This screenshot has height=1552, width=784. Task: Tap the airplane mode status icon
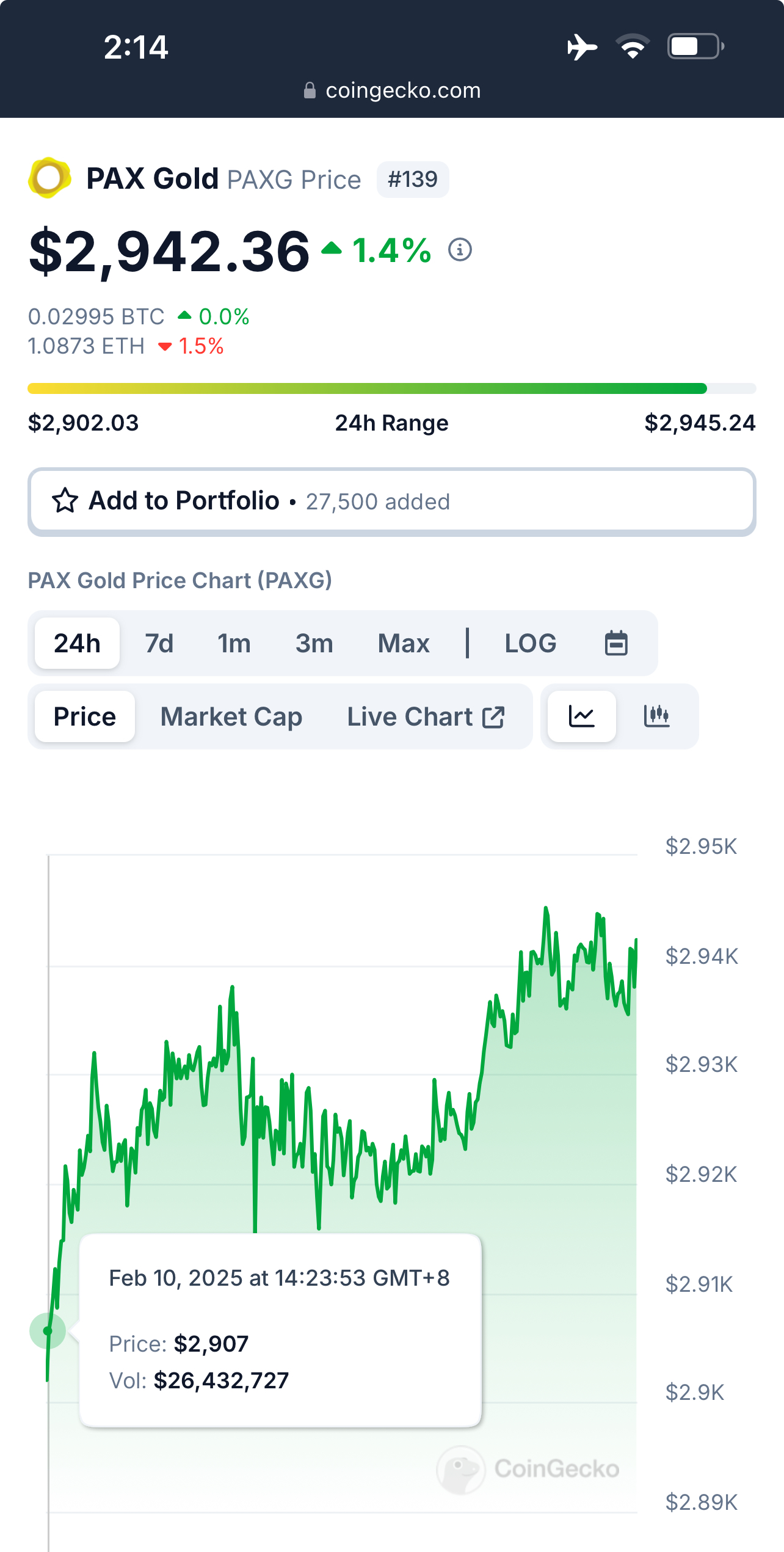(582, 47)
